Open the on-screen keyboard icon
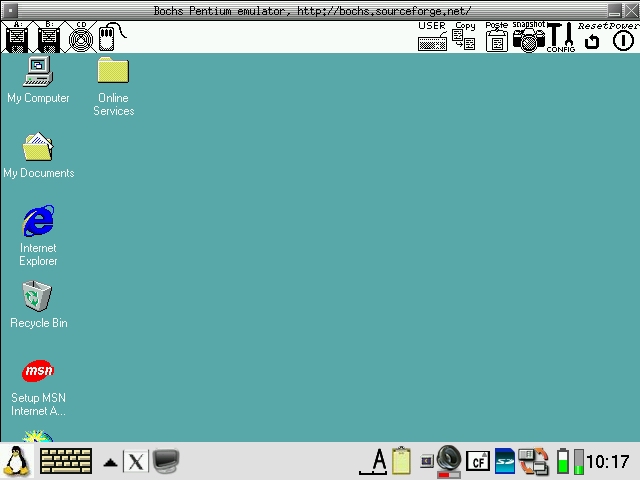The width and height of the screenshot is (640, 480). point(66,461)
